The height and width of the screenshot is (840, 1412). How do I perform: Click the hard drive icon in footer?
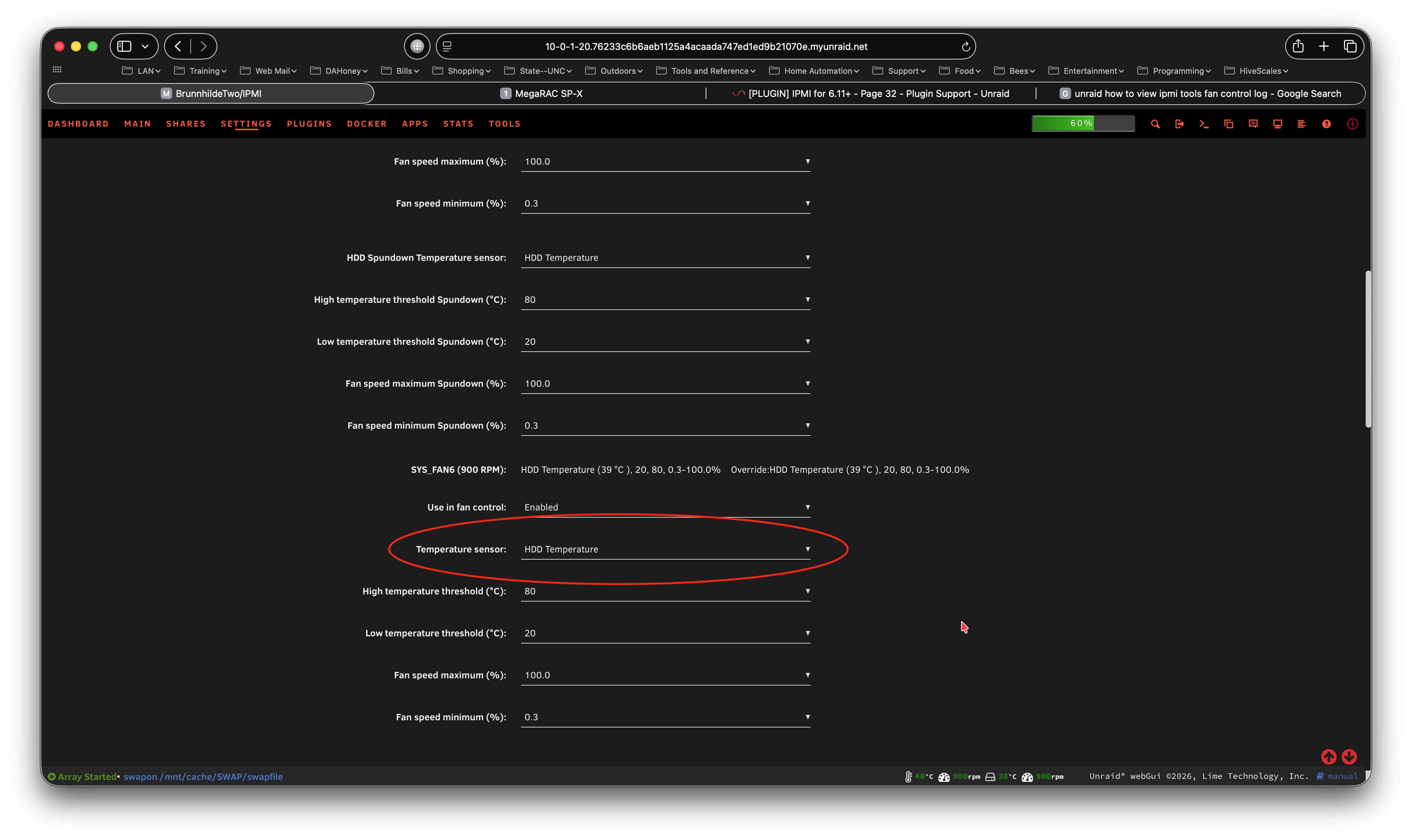pos(990,777)
